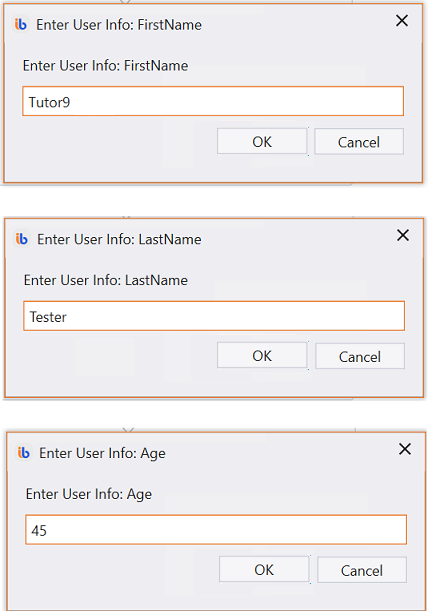The image size is (432, 611).
Task: Confirm the Age dialog with OK
Action: [x=264, y=569]
